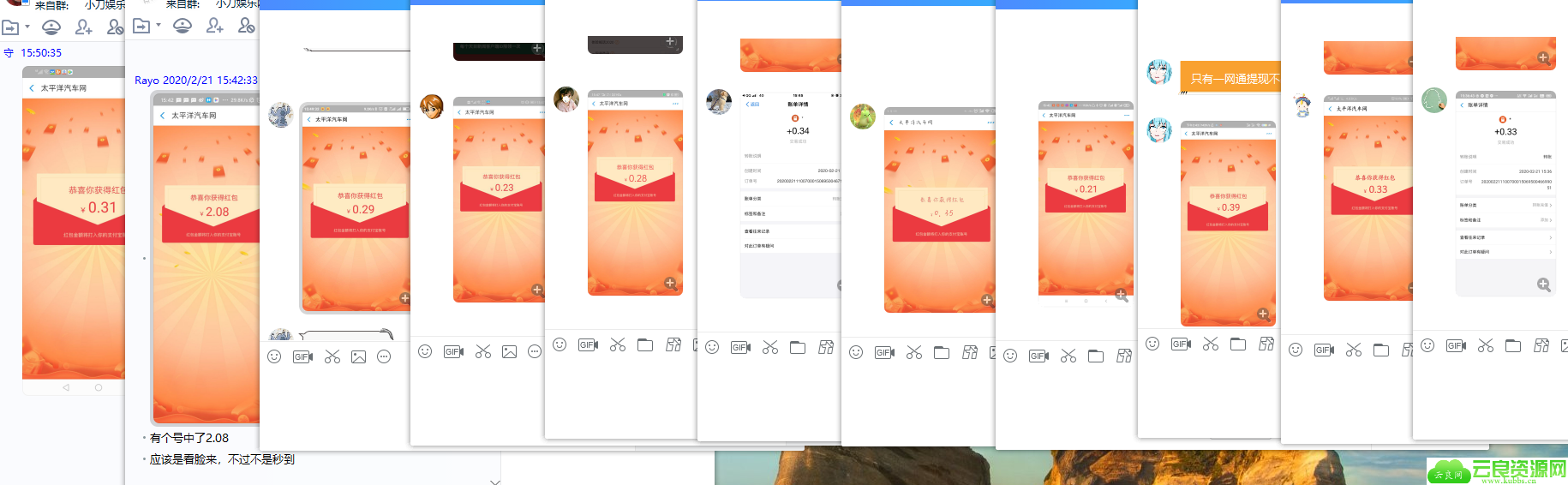Click template icon below the 0.39 red packet
Image resolution: width=1568 pixels, height=485 pixels.
(1266, 344)
